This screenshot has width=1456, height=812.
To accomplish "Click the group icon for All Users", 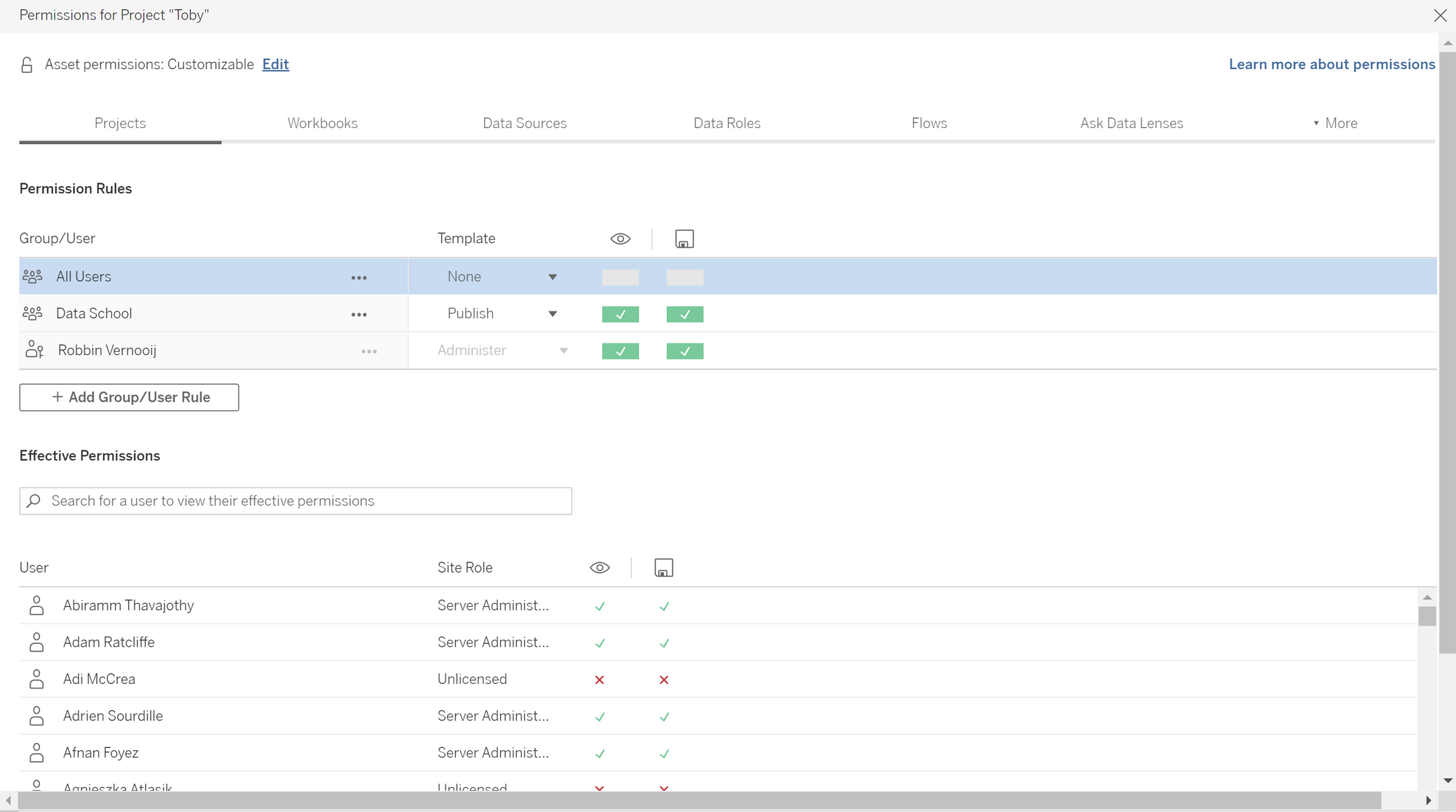I will point(32,276).
